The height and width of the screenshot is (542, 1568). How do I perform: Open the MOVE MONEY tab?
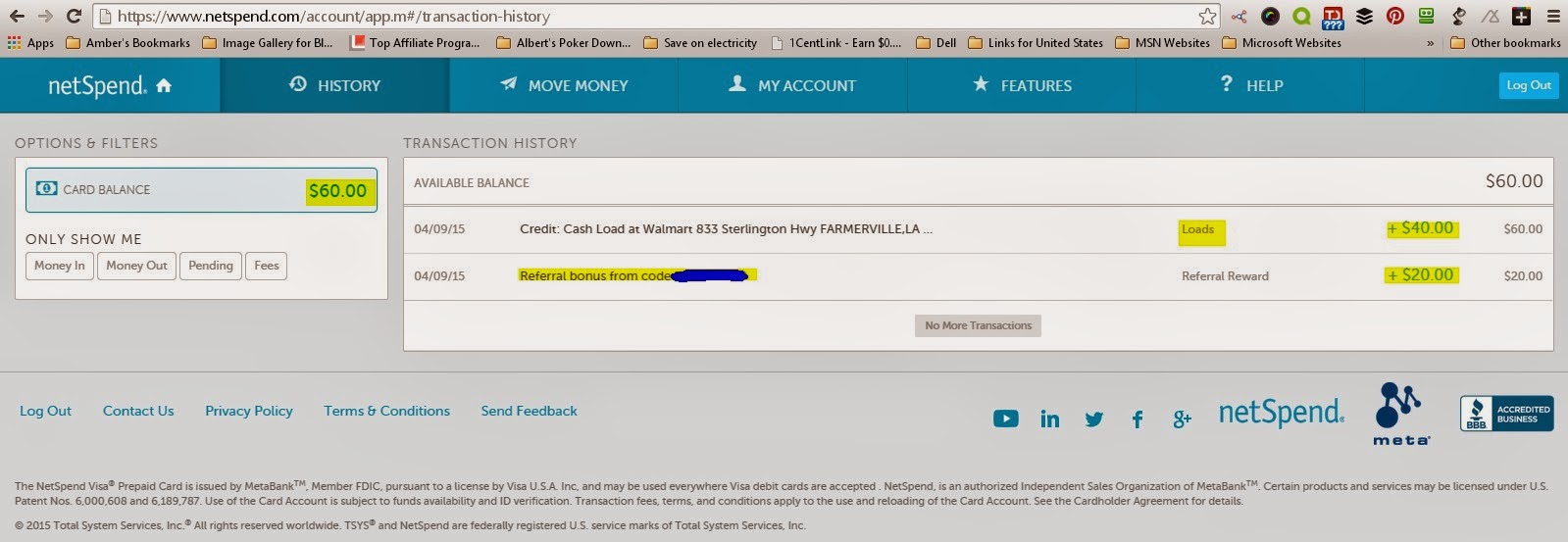tap(564, 85)
